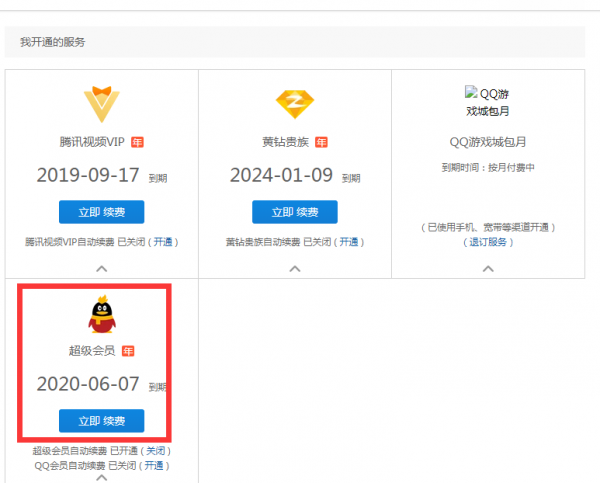The image size is (600, 483).
Task: Enable QQ会员 auto-renewal via 开通 link
Action: tap(154, 465)
